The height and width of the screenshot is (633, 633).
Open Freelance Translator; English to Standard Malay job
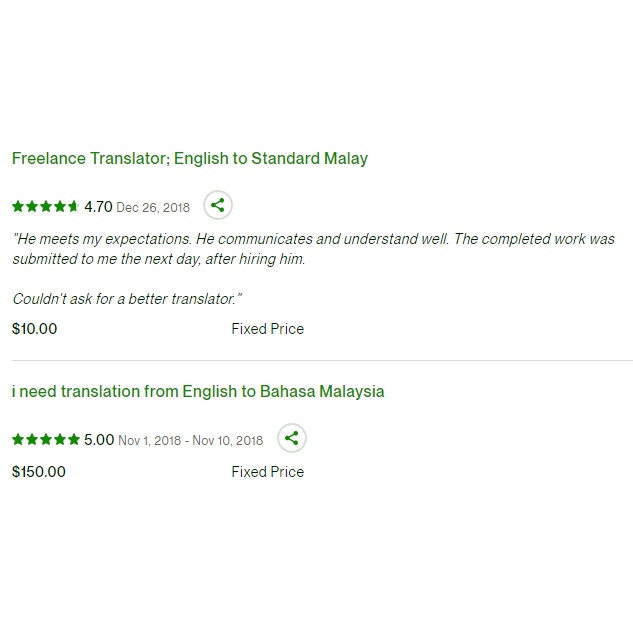[x=190, y=158]
